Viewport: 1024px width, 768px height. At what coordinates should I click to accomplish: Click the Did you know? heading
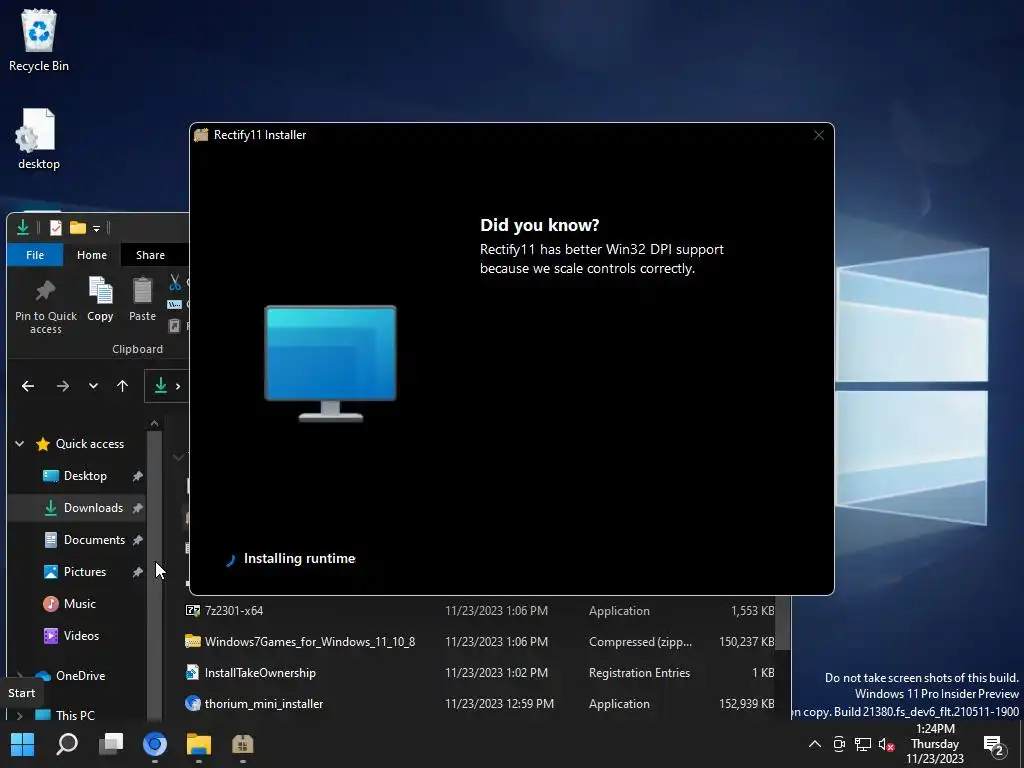[x=539, y=225]
